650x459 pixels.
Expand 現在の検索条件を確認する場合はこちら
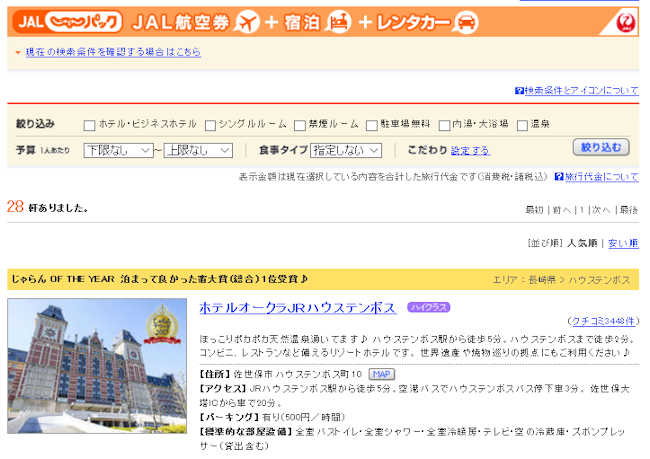click(x=112, y=52)
